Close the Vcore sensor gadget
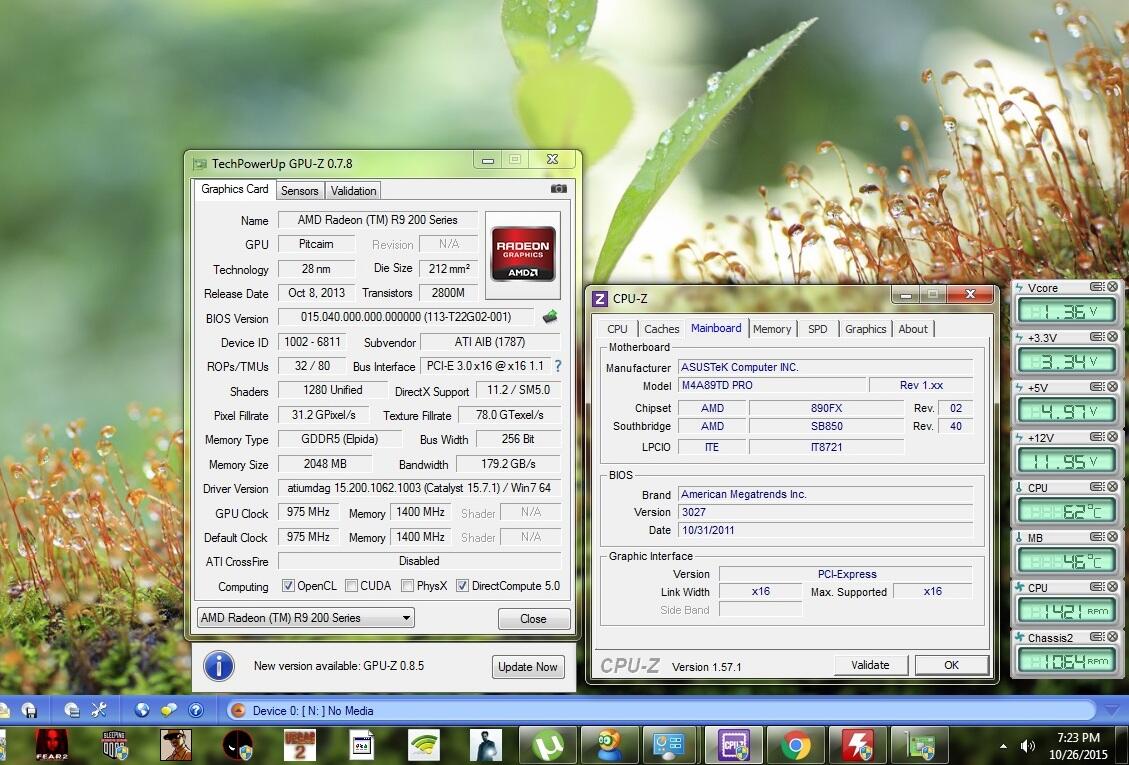This screenshot has height=765, width=1129. pos(1112,287)
